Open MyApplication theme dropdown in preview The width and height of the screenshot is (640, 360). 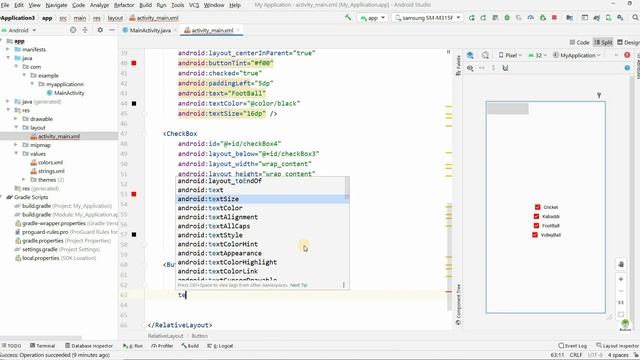577,55
